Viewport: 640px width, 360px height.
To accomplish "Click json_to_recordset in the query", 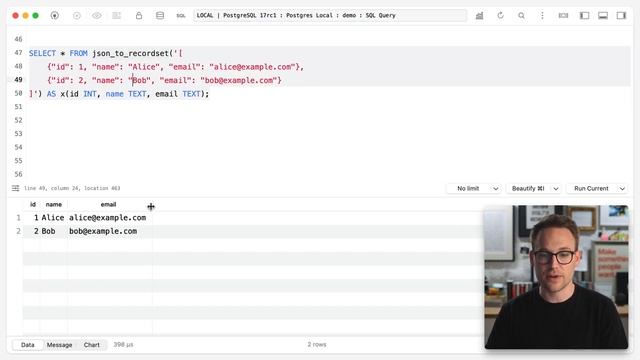I will 130,53.
